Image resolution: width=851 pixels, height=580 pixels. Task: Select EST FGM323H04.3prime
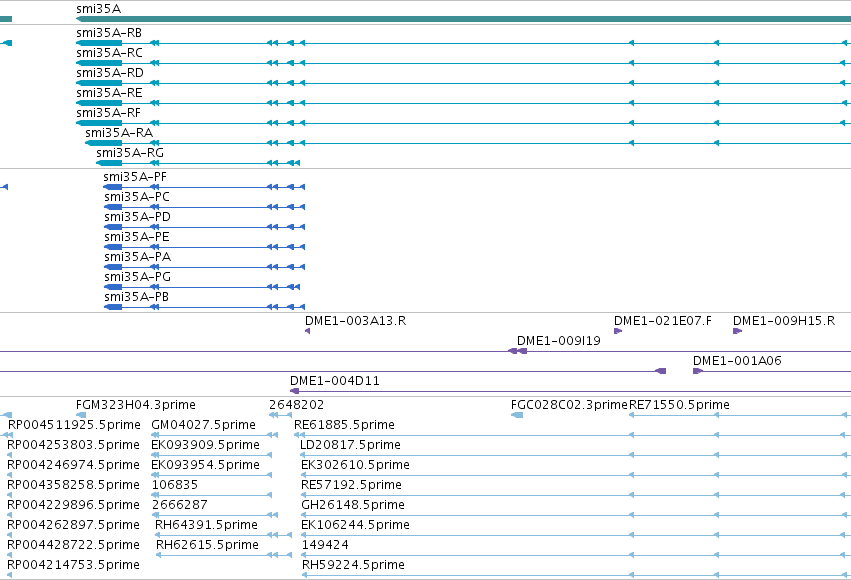click(136, 405)
